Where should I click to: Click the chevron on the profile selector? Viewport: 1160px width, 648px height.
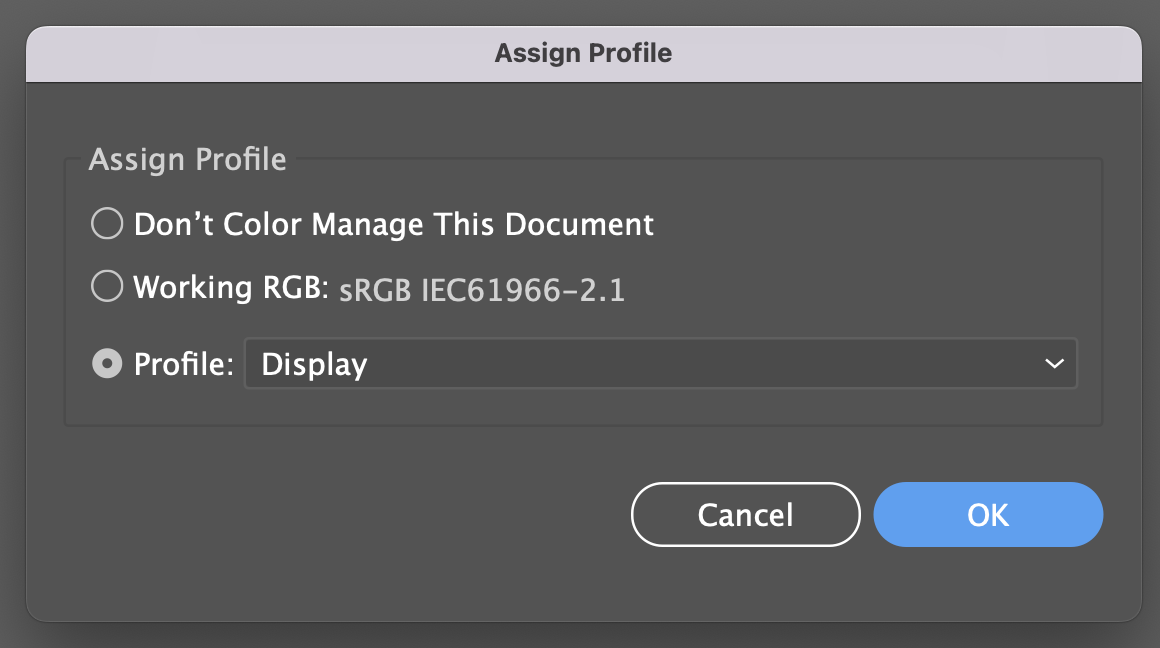point(1055,363)
